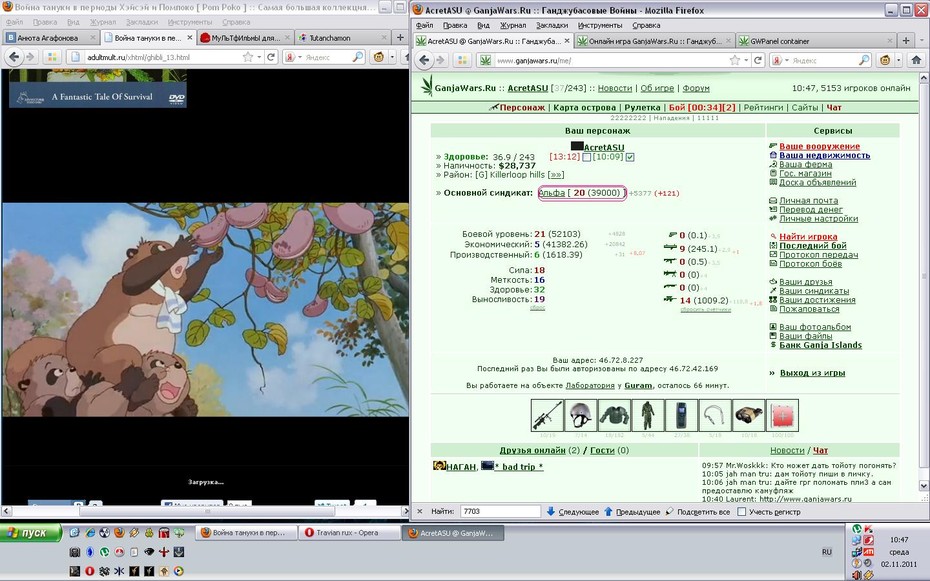Open the 'Рулетка' game menu link
The height and width of the screenshot is (581, 930).
[x=642, y=107]
